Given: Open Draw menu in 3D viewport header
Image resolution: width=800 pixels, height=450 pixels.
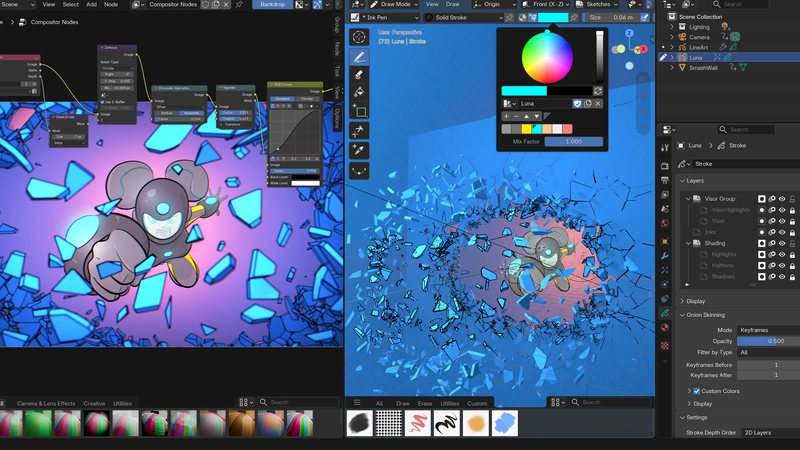Looking at the screenshot, I should (x=453, y=5).
